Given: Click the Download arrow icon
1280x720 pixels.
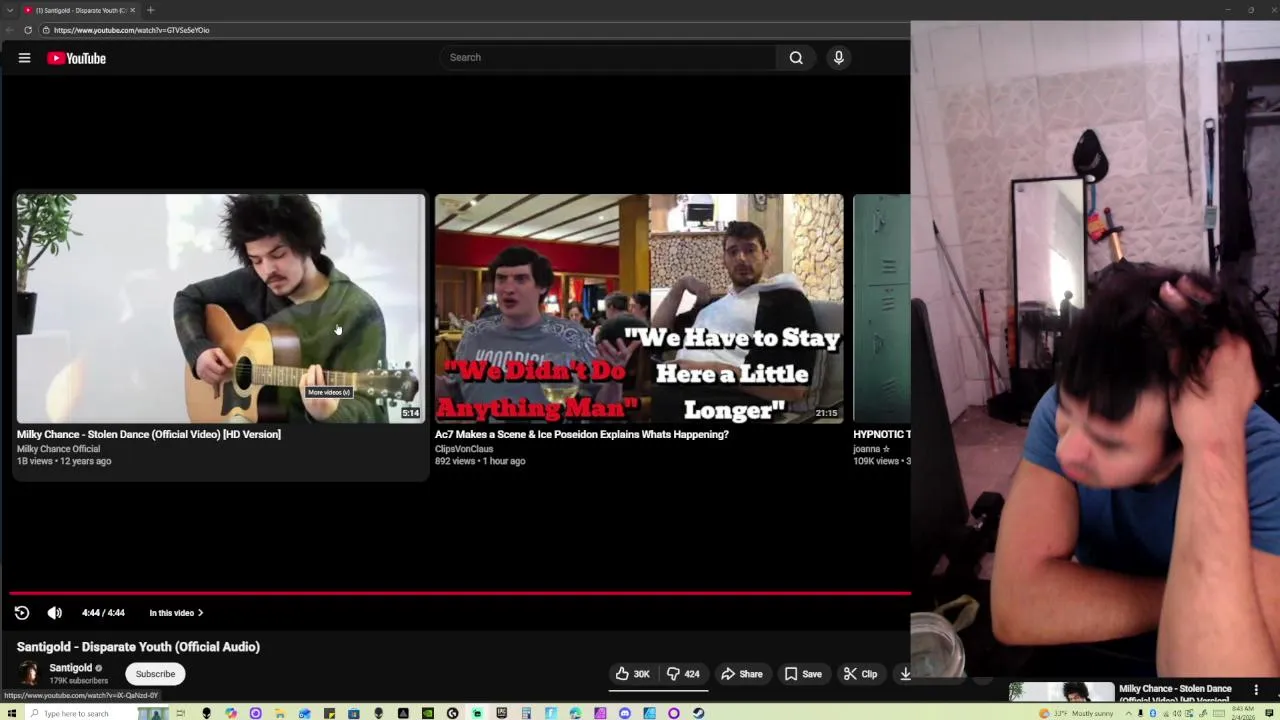Looking at the screenshot, I should [905, 674].
